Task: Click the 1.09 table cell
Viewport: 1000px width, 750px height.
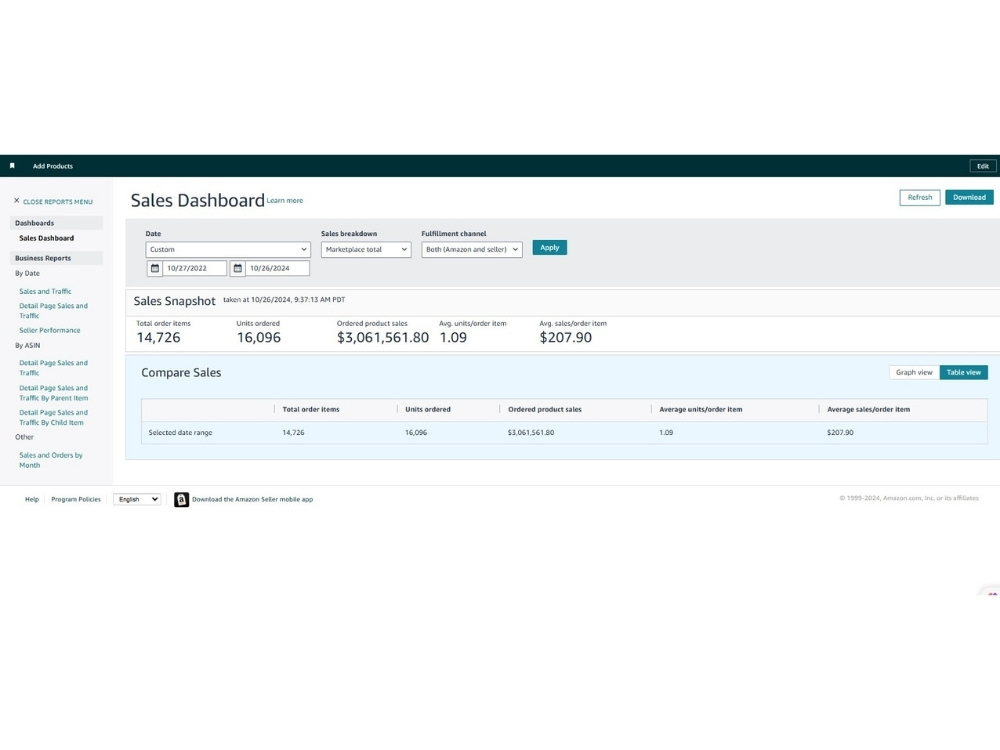Action: coord(666,432)
